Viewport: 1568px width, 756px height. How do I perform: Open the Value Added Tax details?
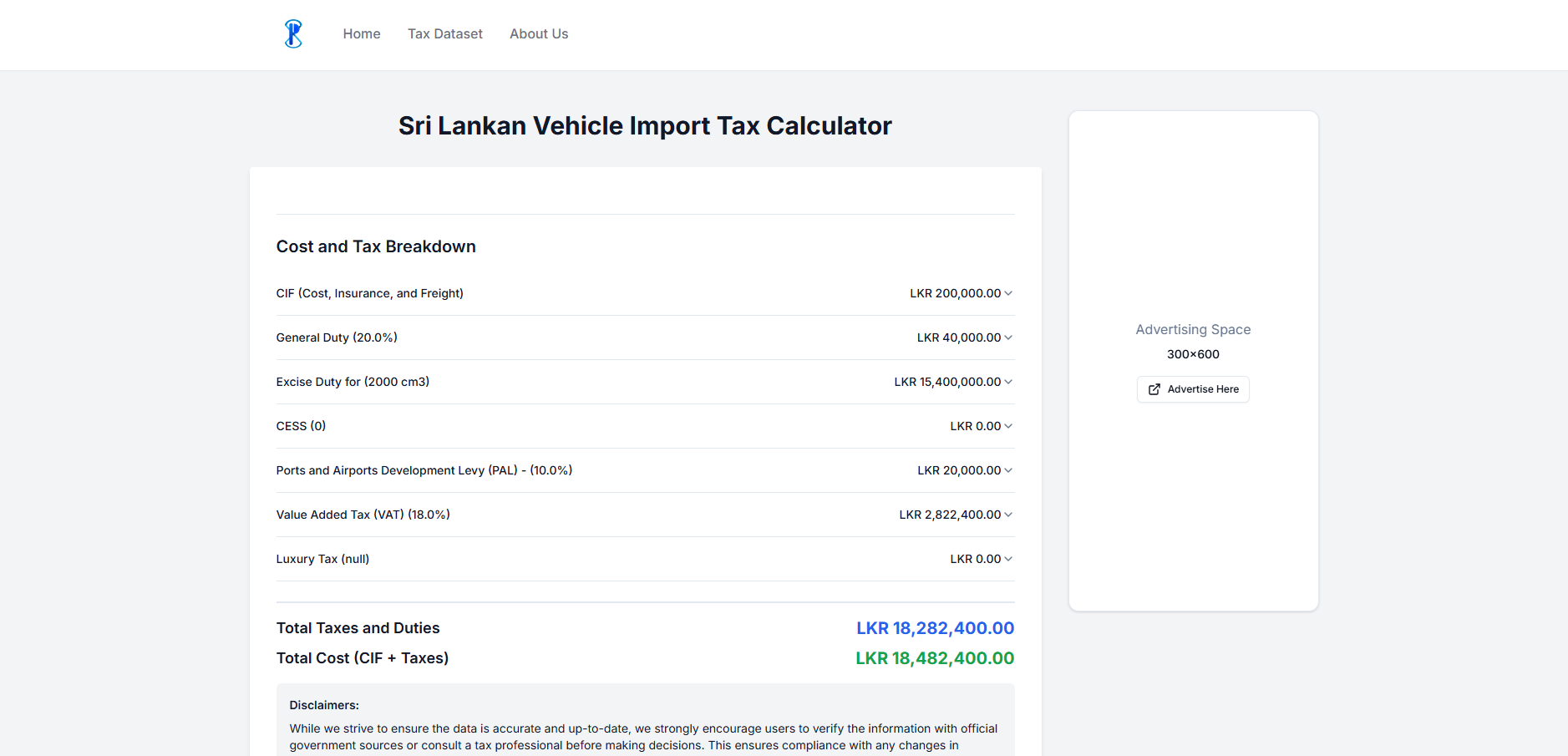point(1008,515)
